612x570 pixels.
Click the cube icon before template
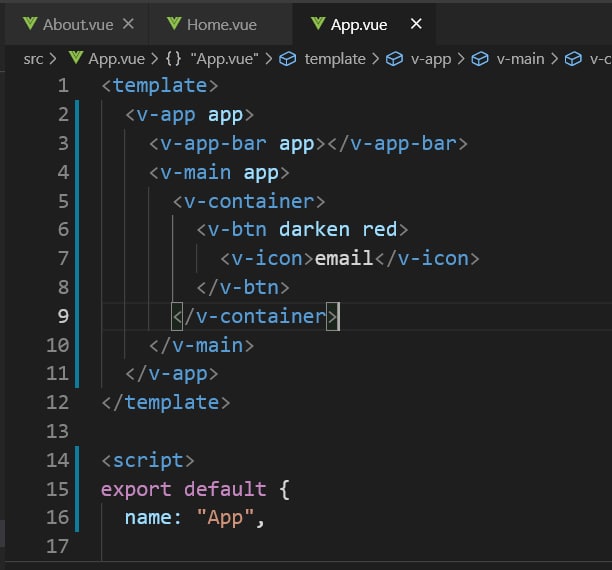click(x=288, y=59)
